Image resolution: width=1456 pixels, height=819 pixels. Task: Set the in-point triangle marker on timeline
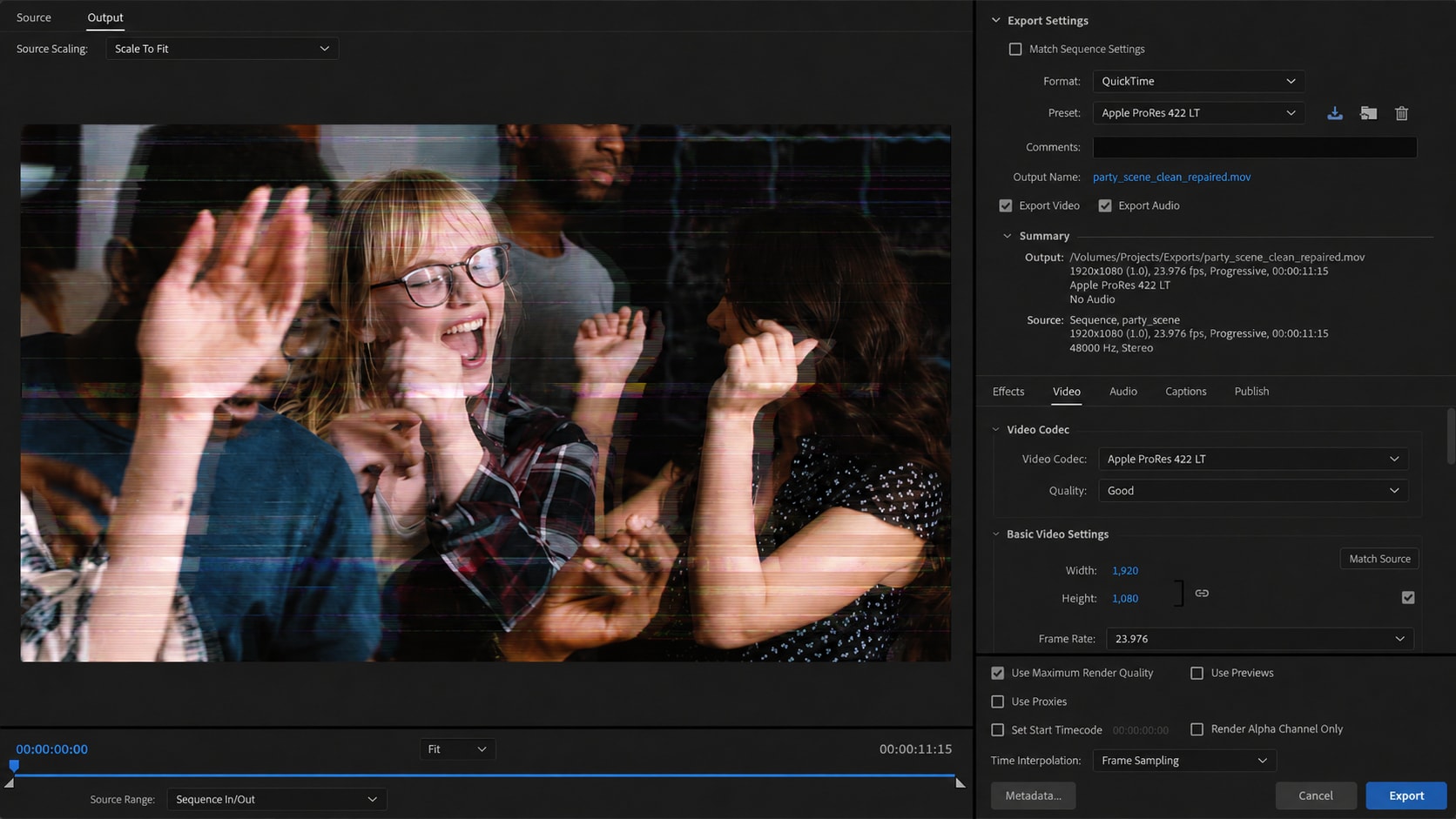point(9,782)
